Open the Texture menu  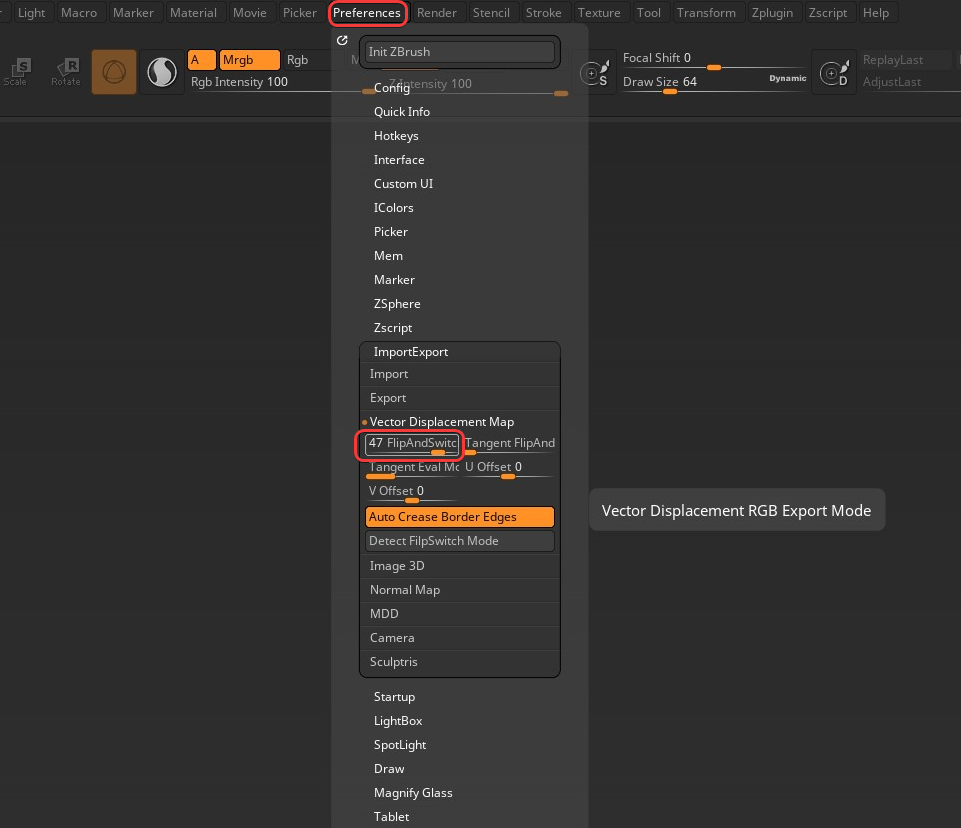(x=599, y=12)
